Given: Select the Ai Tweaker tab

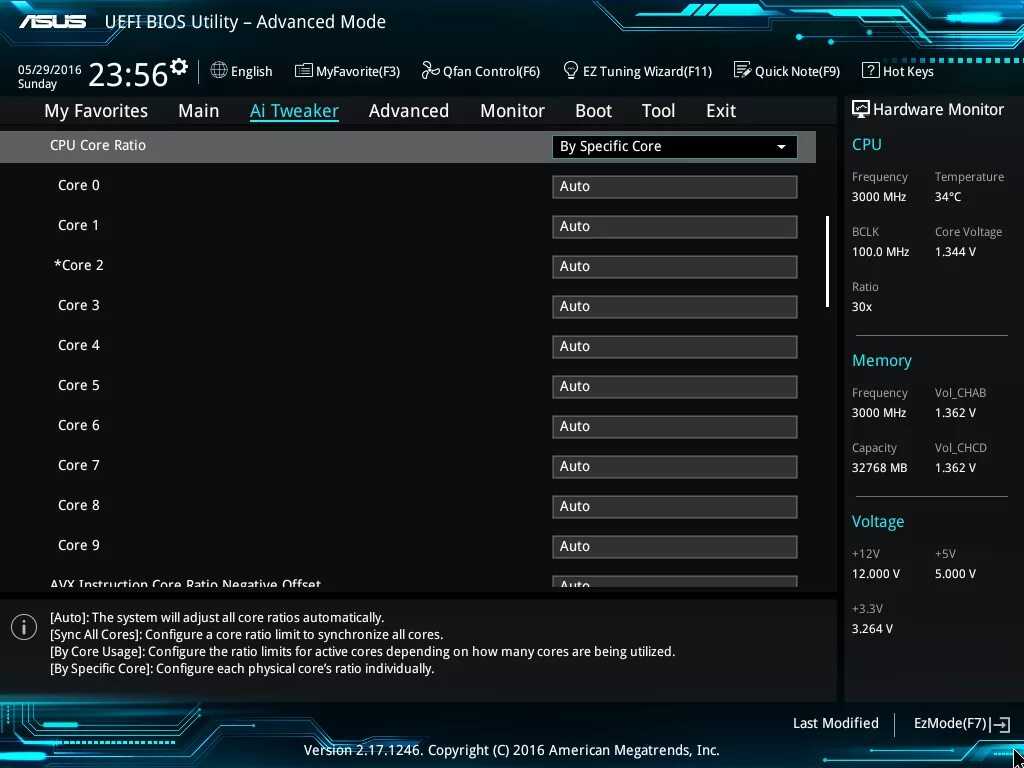Looking at the screenshot, I should click(294, 110).
